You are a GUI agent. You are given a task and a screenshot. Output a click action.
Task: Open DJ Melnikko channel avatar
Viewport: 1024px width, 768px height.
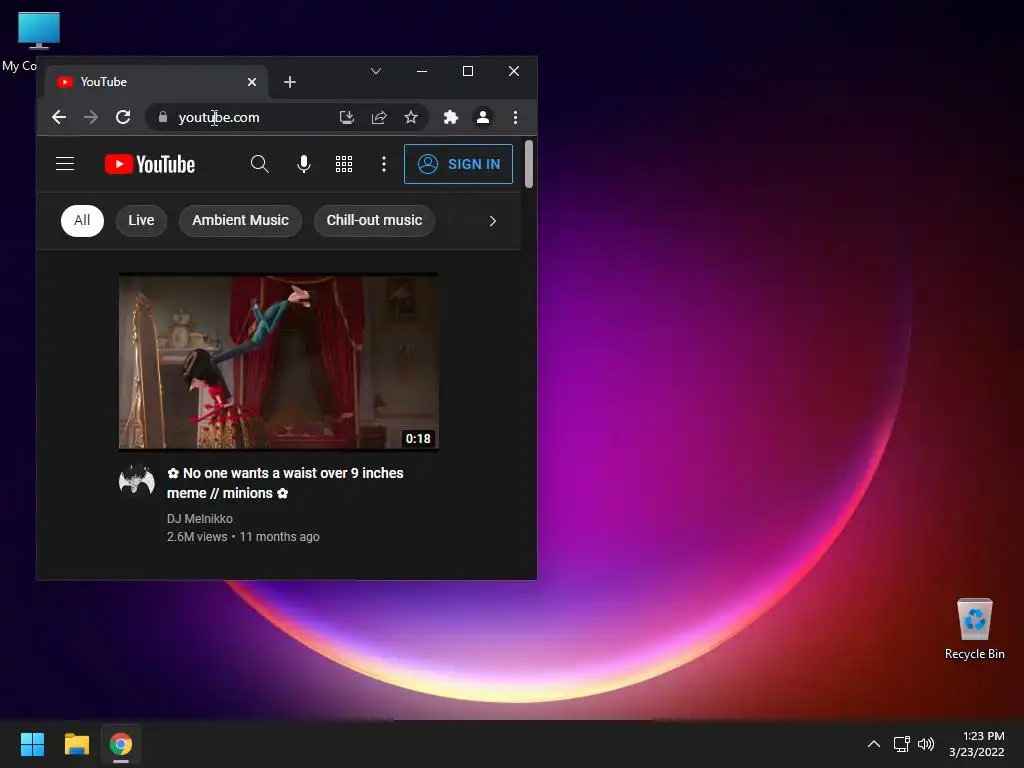click(137, 481)
